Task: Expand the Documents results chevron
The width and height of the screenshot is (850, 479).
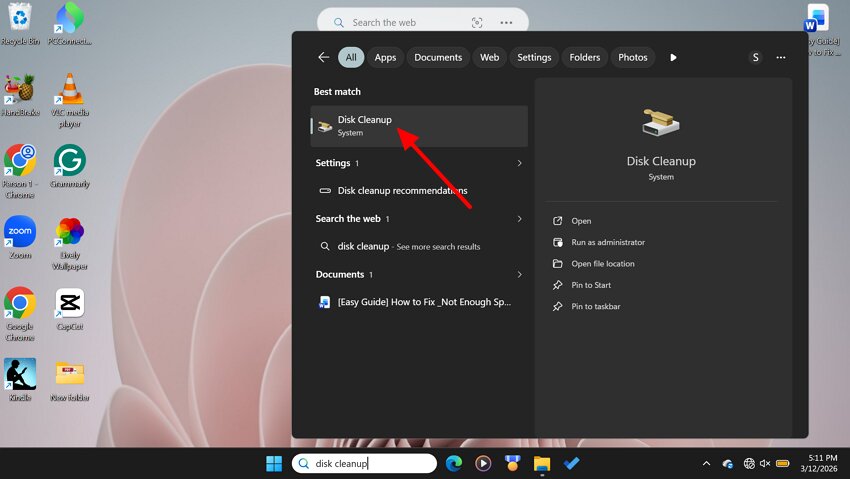Action: coord(519,275)
